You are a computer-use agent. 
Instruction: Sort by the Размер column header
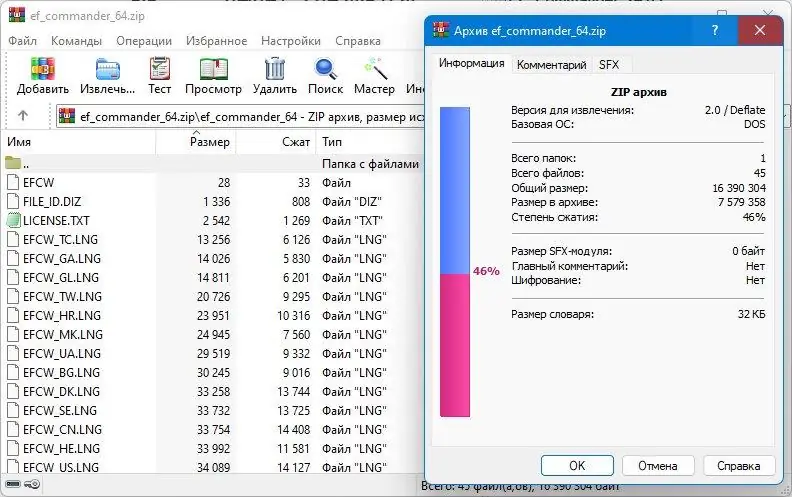point(196,142)
